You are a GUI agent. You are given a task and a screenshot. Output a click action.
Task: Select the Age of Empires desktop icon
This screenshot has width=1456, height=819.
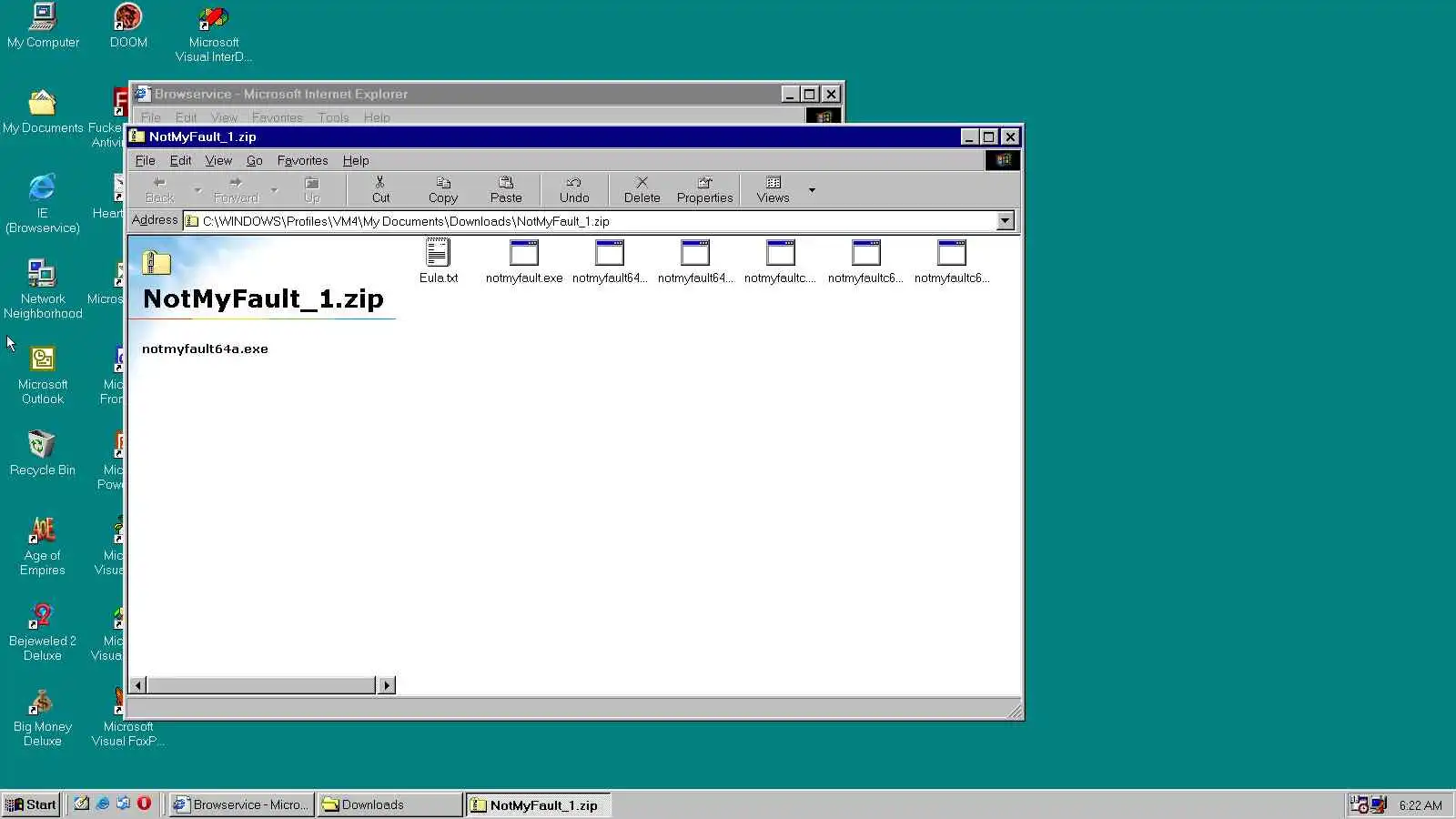[43, 545]
